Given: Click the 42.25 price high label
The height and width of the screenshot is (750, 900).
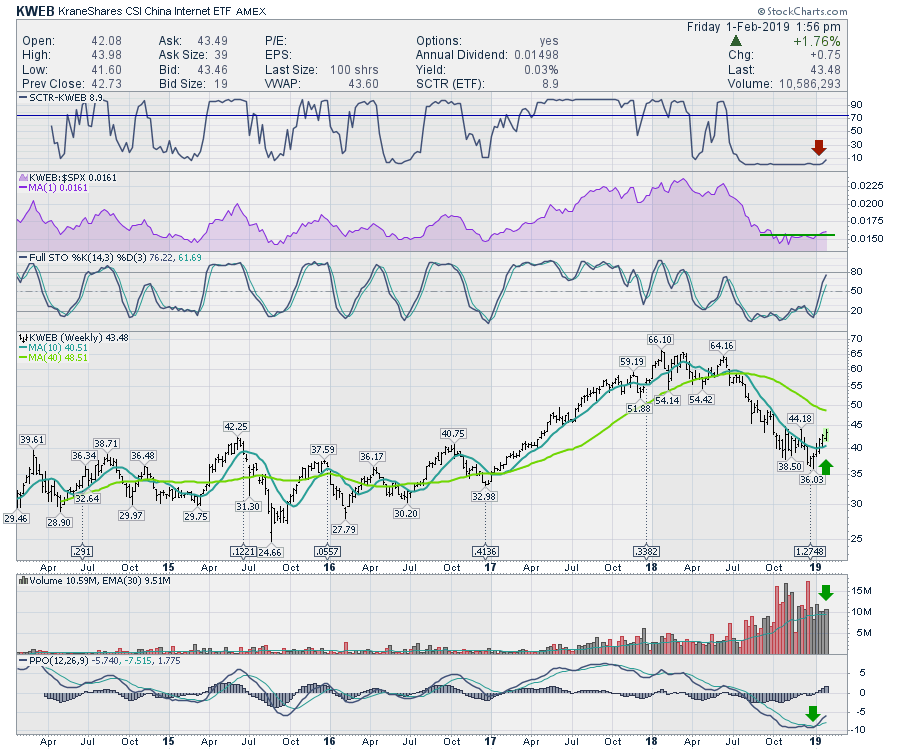Looking at the screenshot, I should [236, 426].
